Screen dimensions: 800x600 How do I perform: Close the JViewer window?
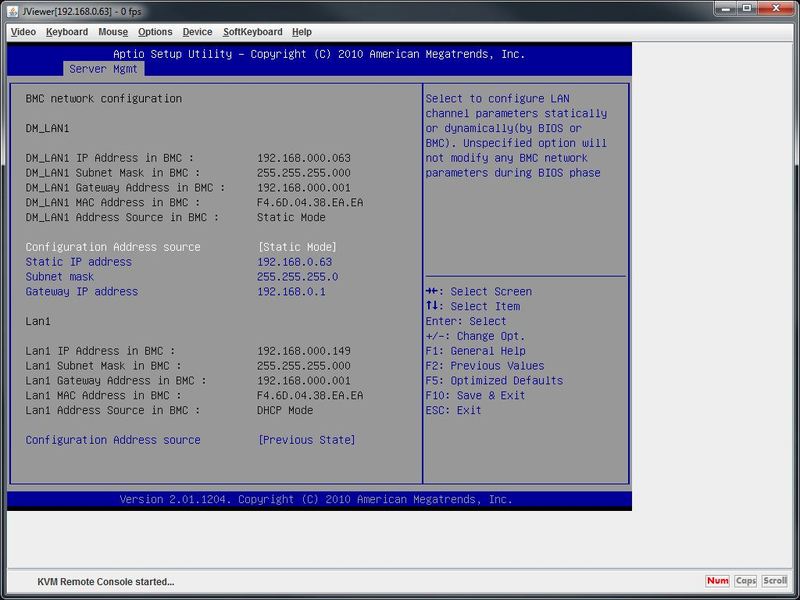pos(775,9)
